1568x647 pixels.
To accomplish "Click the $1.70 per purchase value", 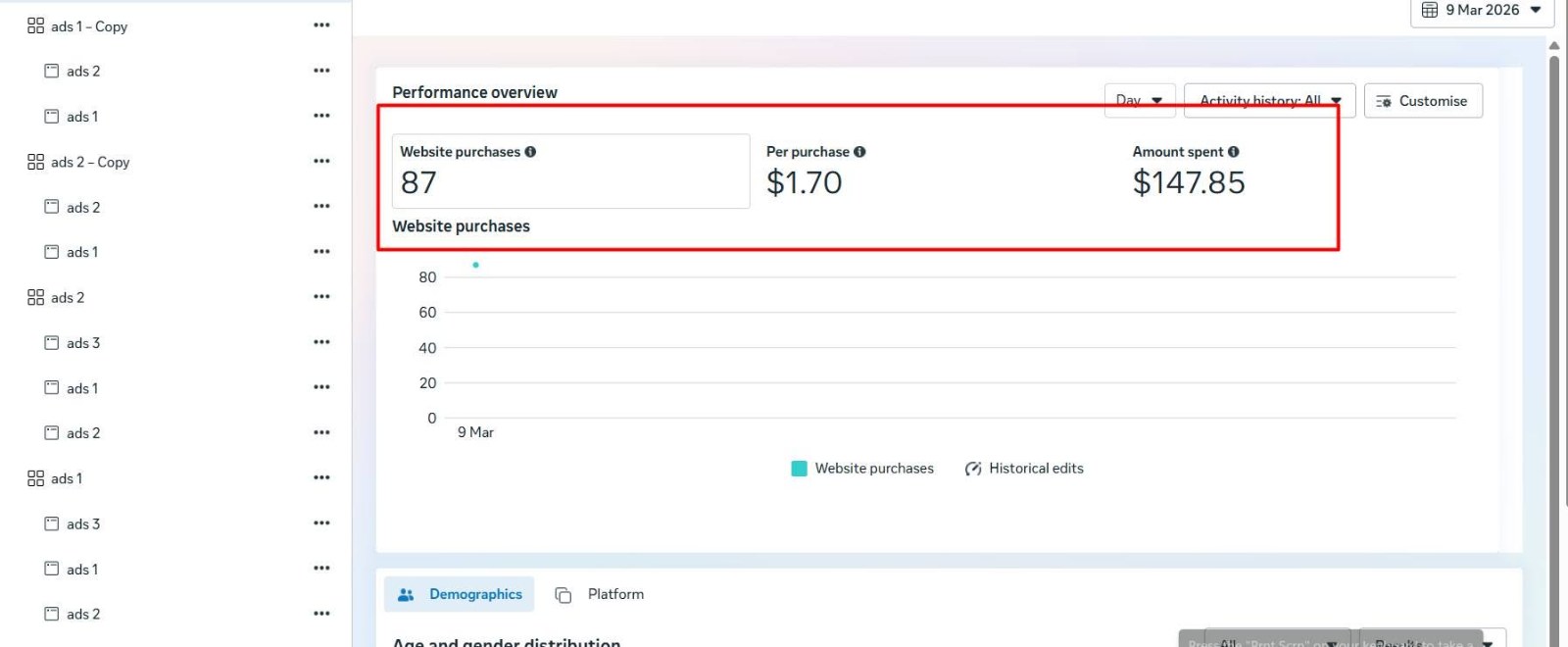I will point(805,182).
